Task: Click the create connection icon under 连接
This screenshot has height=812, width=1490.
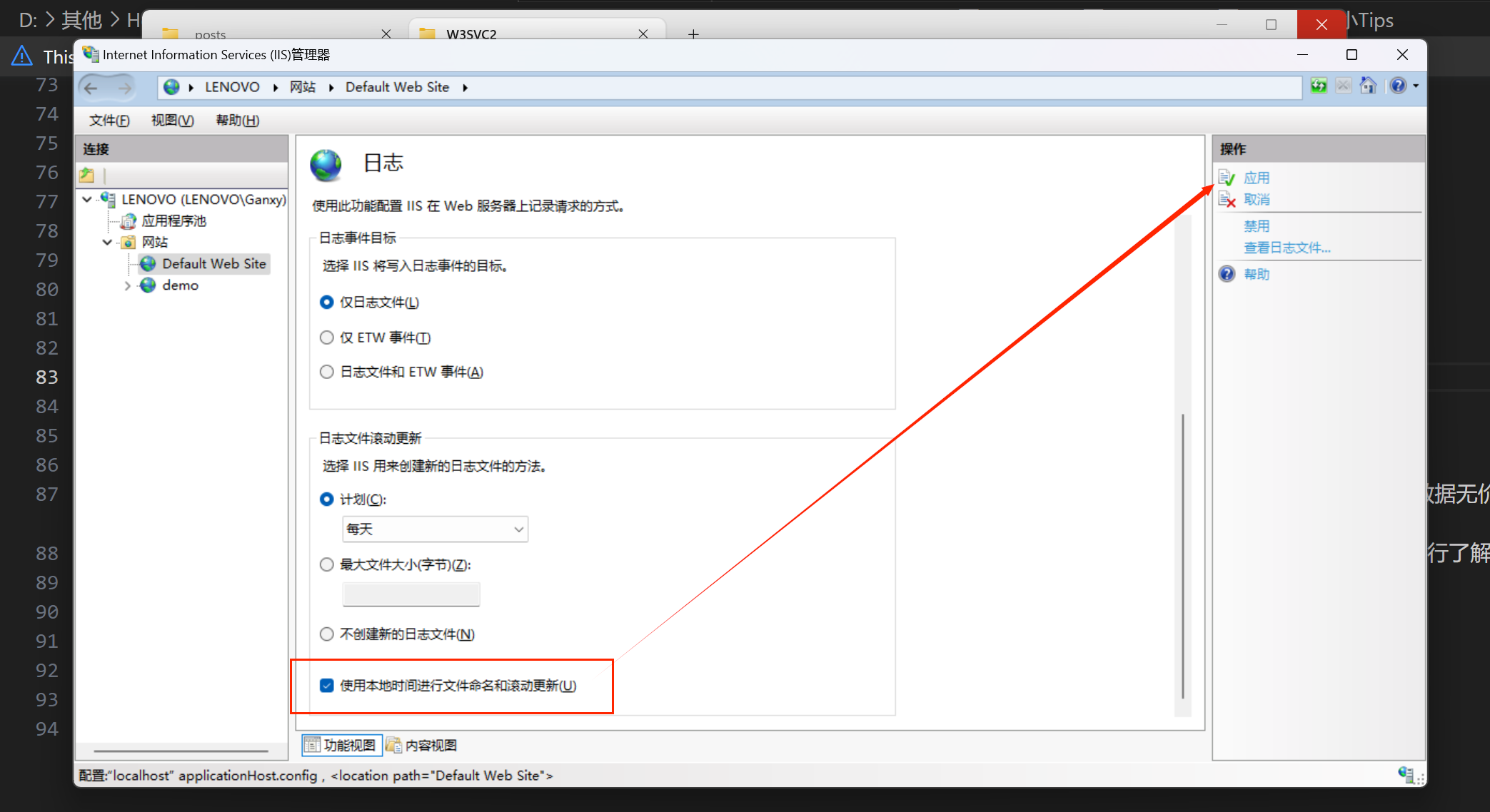Action: pos(87,175)
